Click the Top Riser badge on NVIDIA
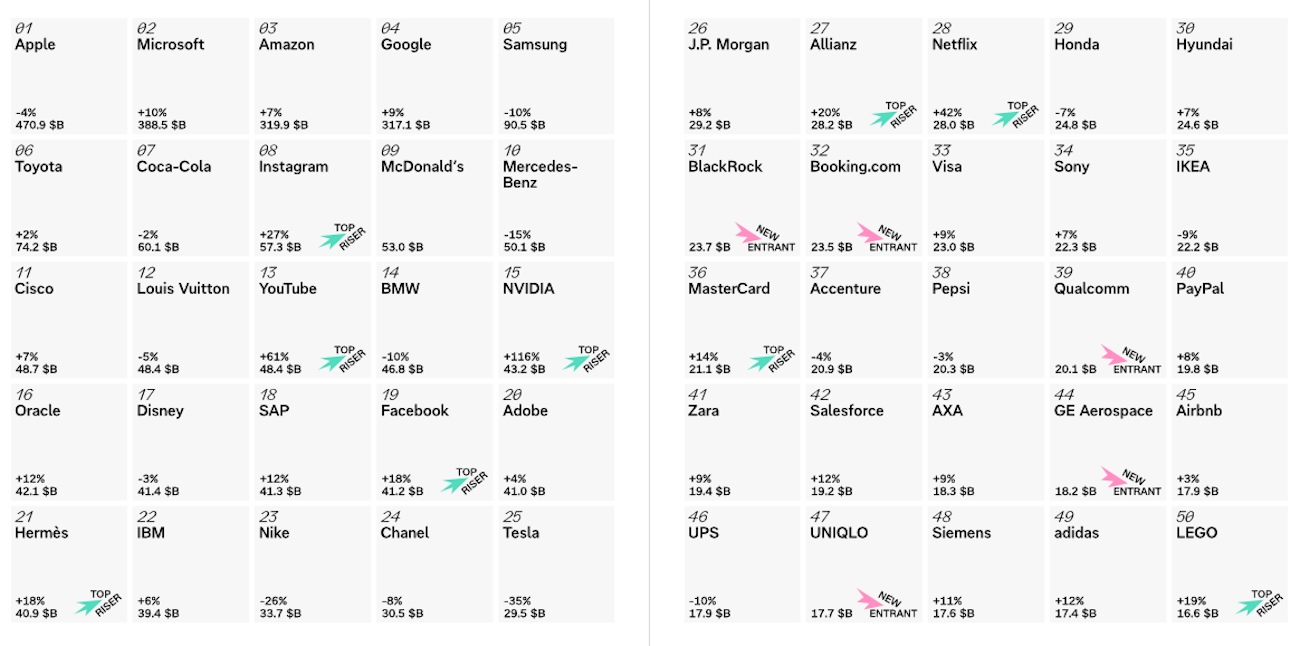Viewport: 1300px width, 646px height. tap(586, 359)
